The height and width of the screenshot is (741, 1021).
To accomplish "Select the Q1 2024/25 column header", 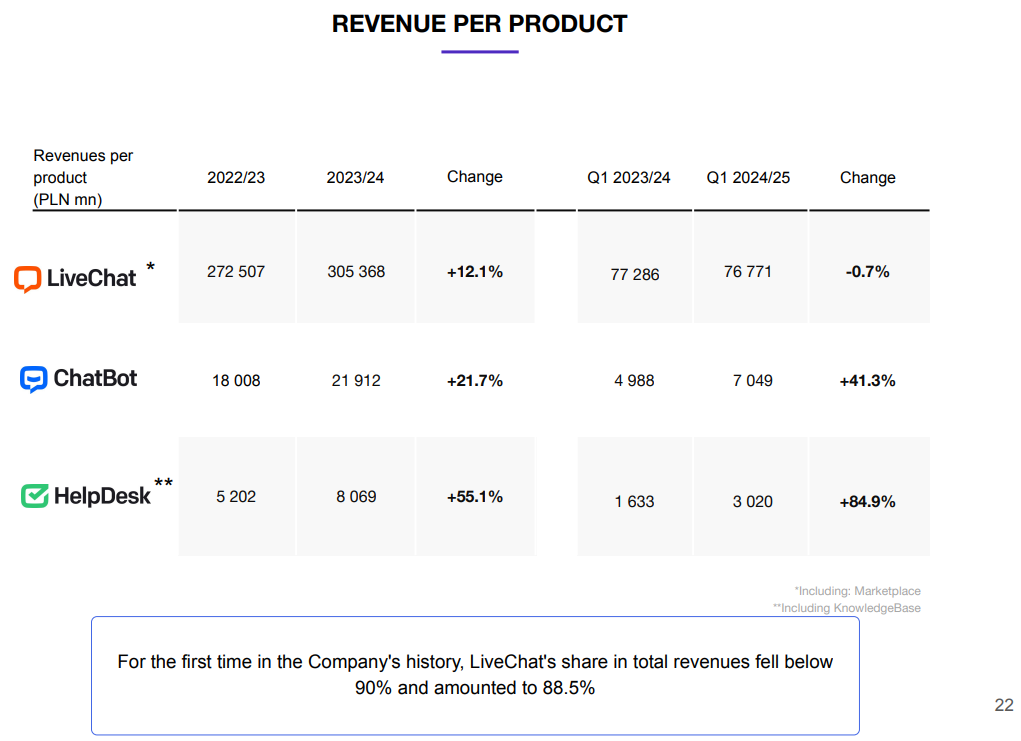I will coord(748,178).
